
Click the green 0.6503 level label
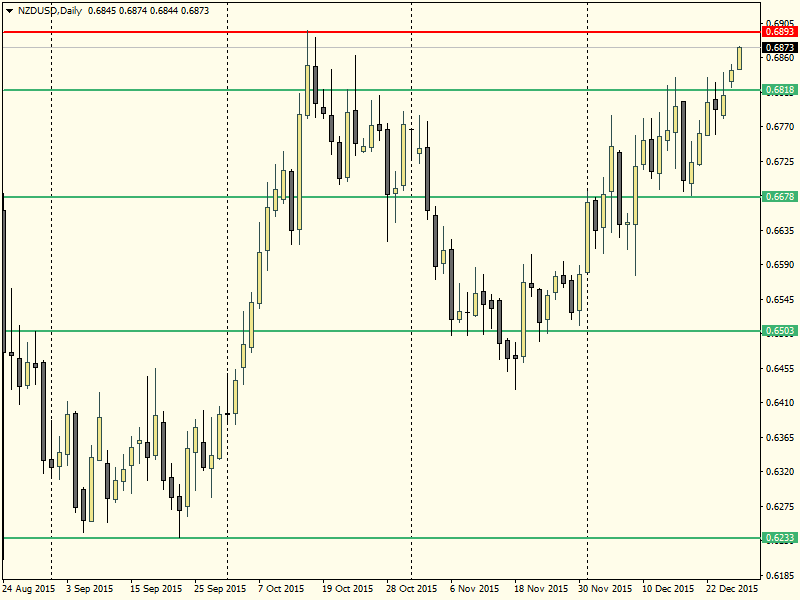click(x=779, y=331)
